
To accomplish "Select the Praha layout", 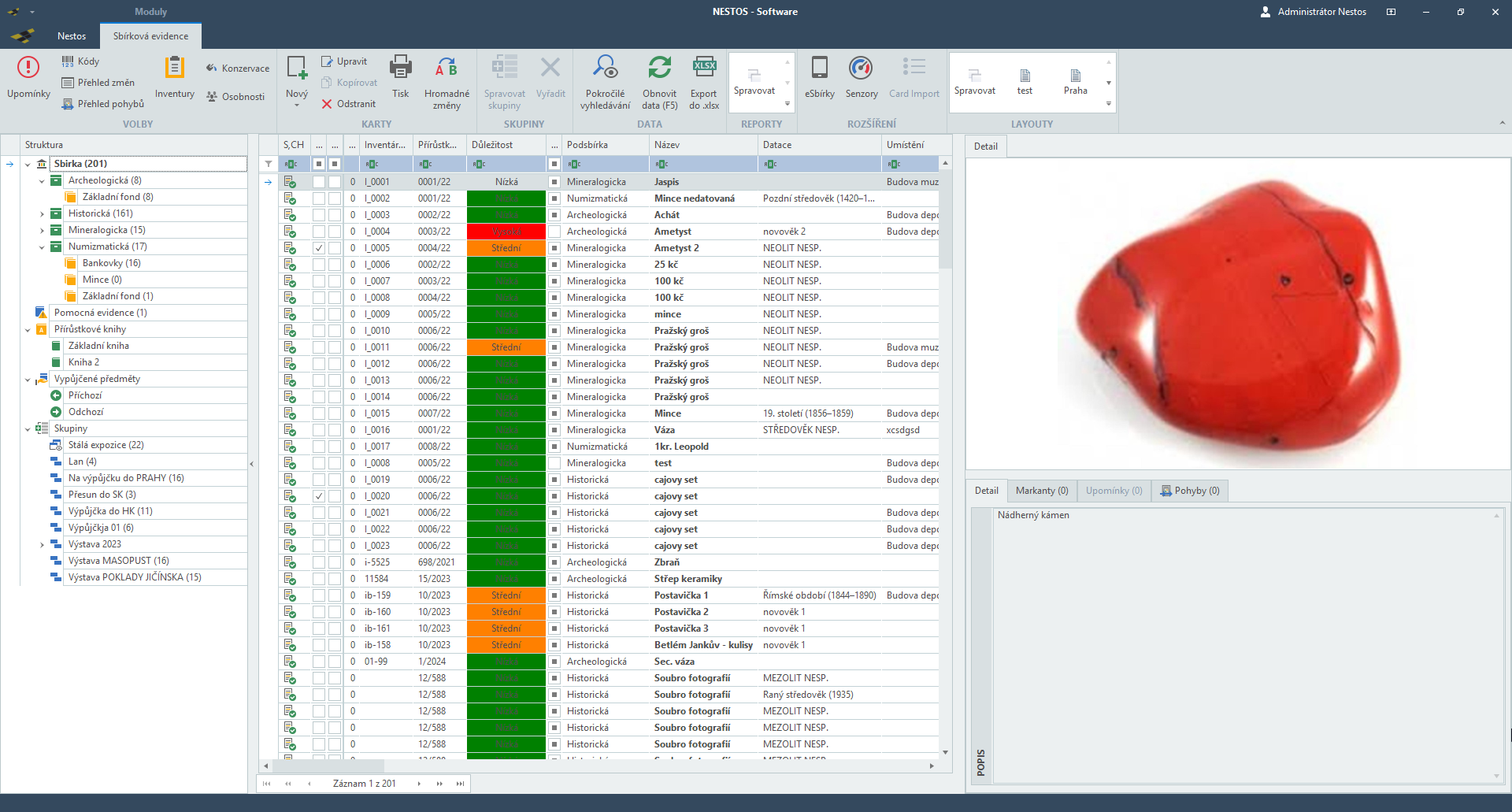I will tap(1075, 82).
